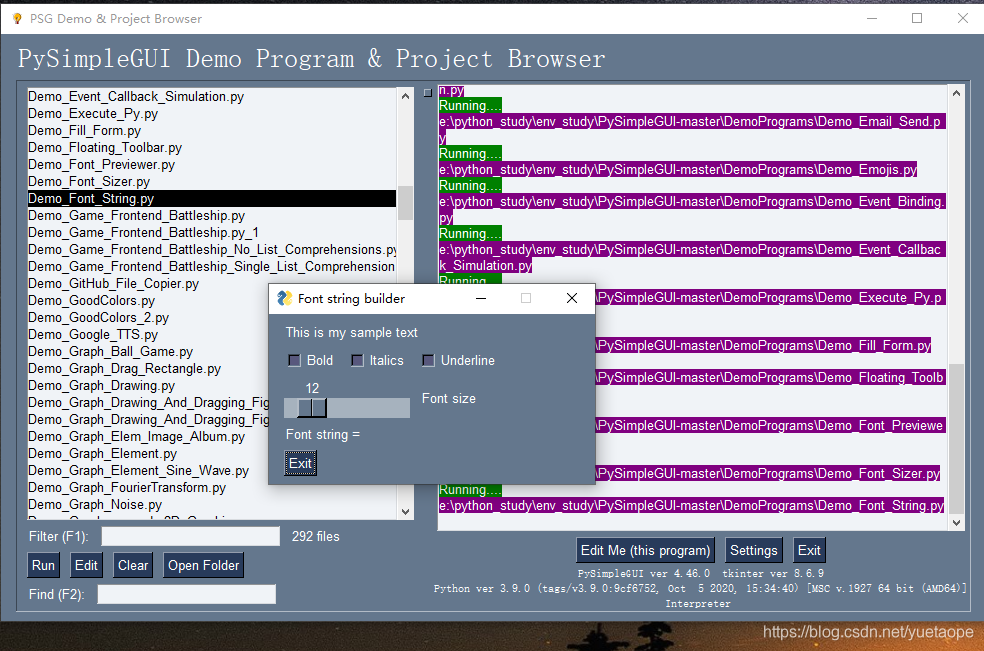This screenshot has width=984, height=651.
Task: Exit the Font string builder dialog
Action: [x=300, y=463]
